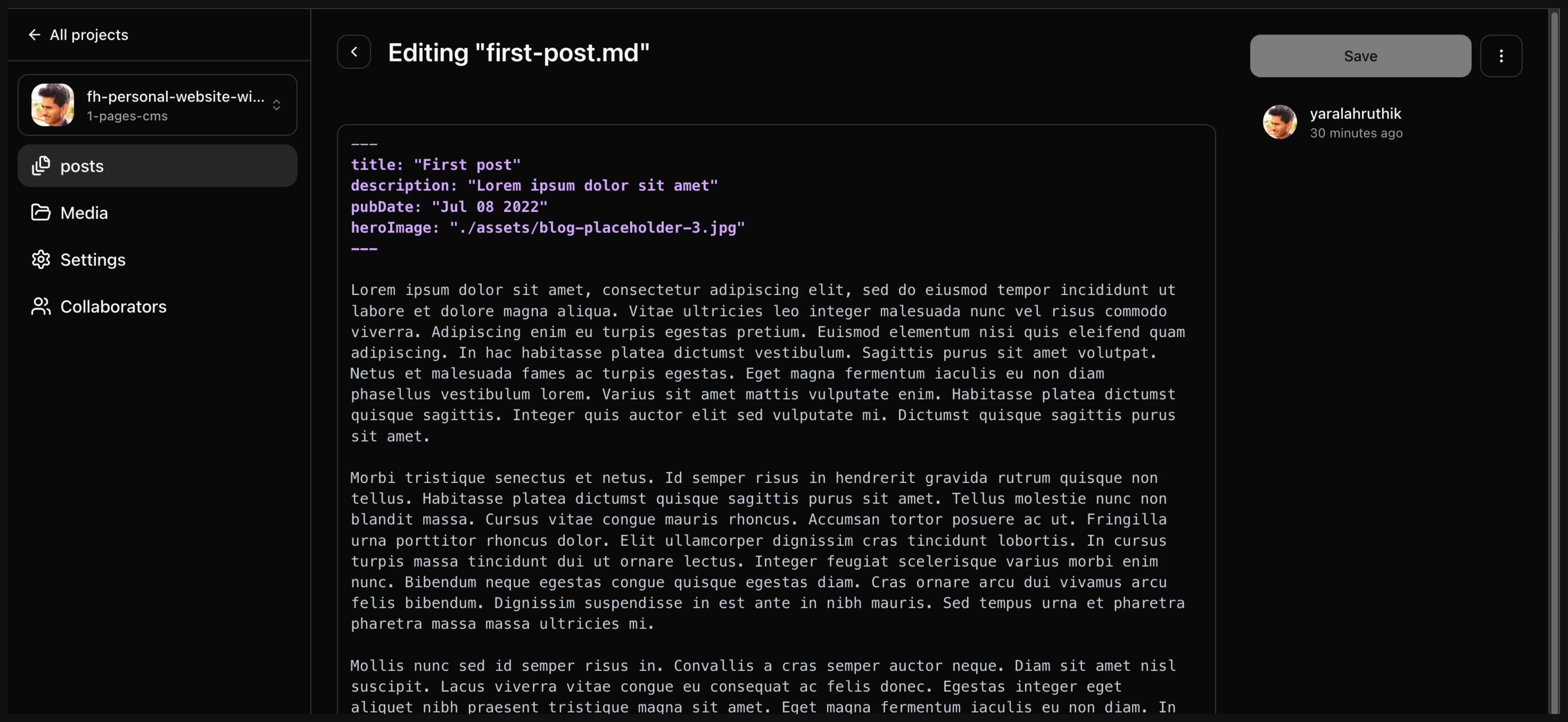The height and width of the screenshot is (722, 1568).
Task: Click the Media folder icon
Action: pyautogui.click(x=41, y=212)
